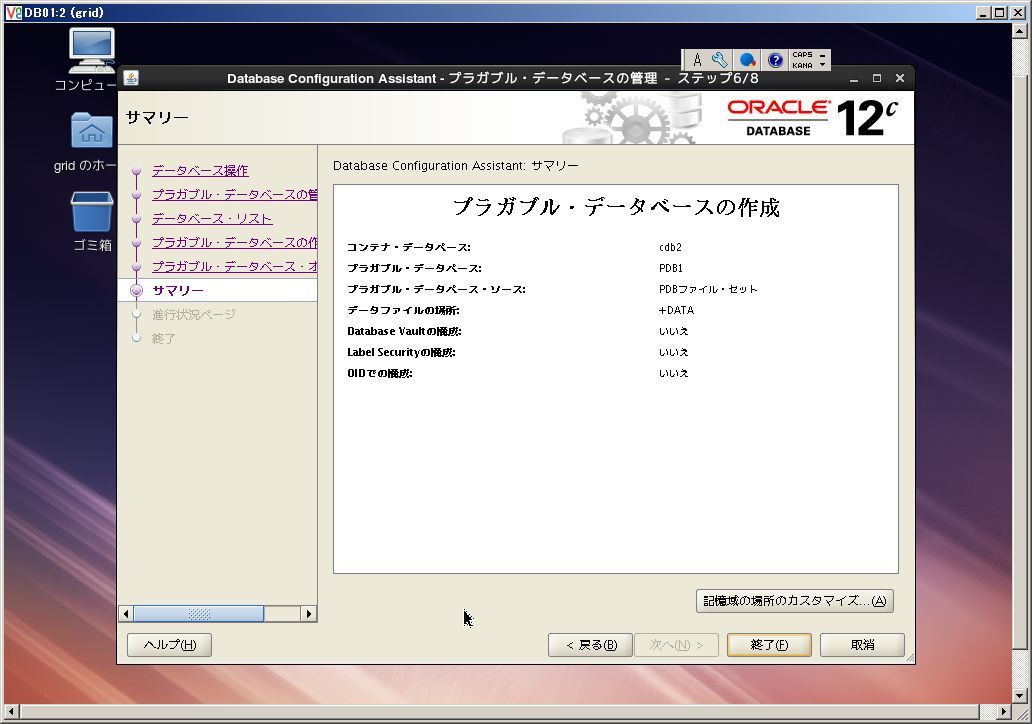Click the Java icon in DBCA title bar
Viewport: 1032px width, 724px height.
click(x=131, y=78)
